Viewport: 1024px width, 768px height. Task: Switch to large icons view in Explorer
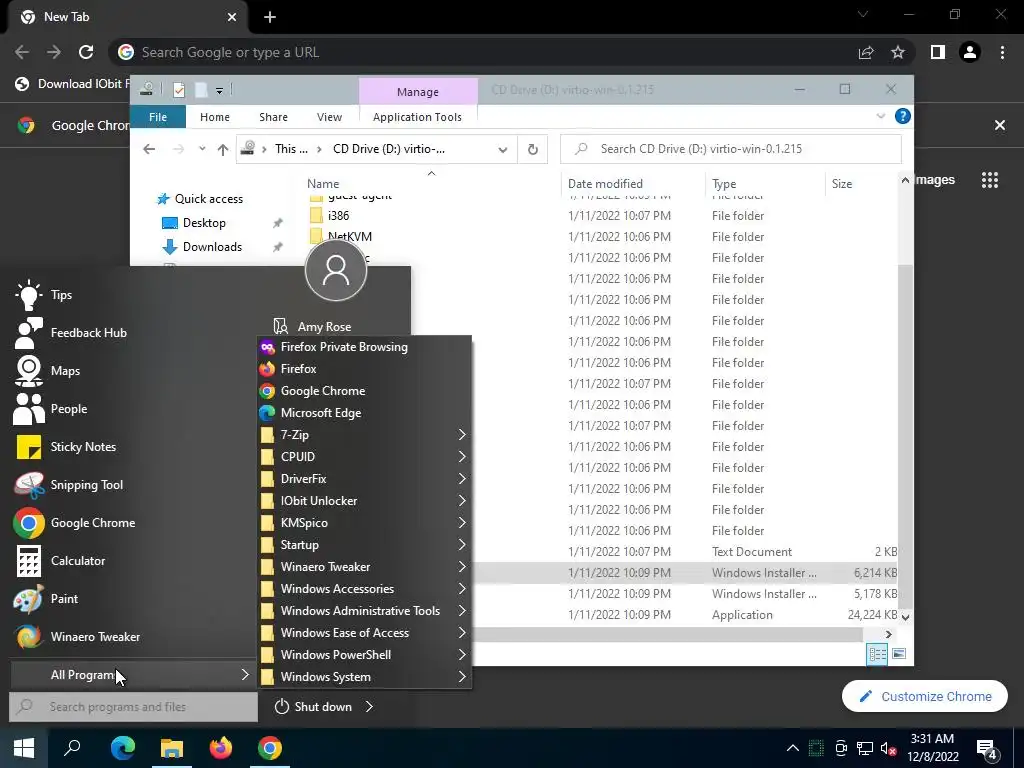click(899, 654)
